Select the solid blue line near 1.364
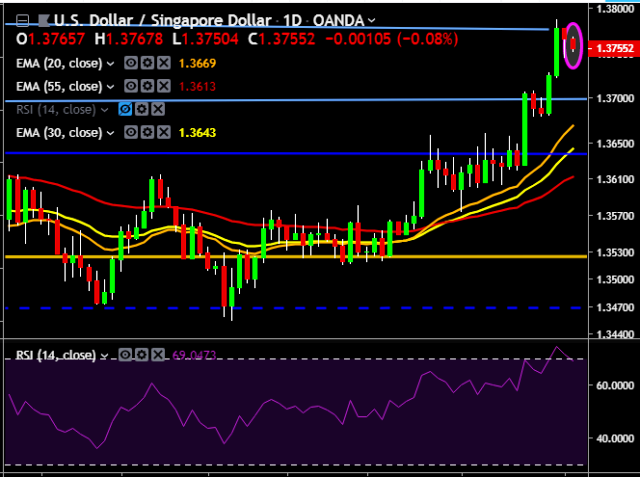Viewport: 640px width, 477px height. click(296, 153)
